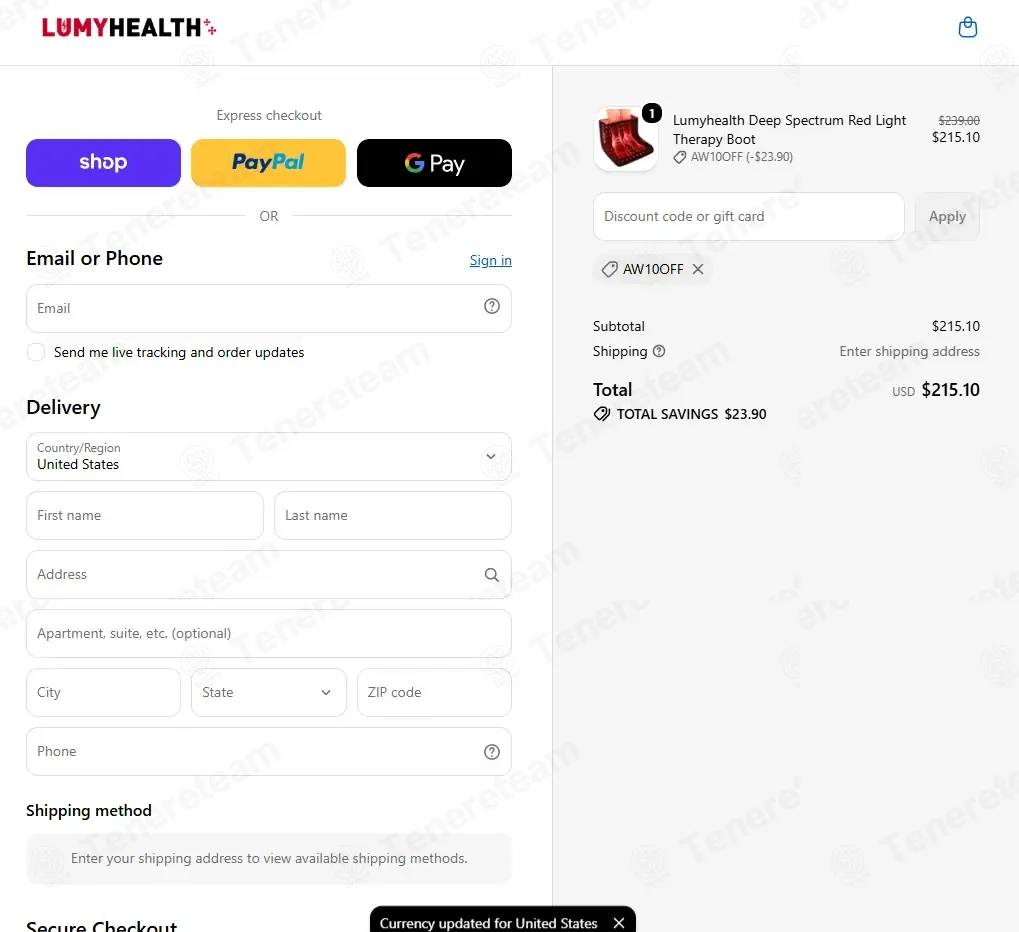This screenshot has height=932, width=1019.
Task: Focus the ZIP code field
Action: [434, 693]
